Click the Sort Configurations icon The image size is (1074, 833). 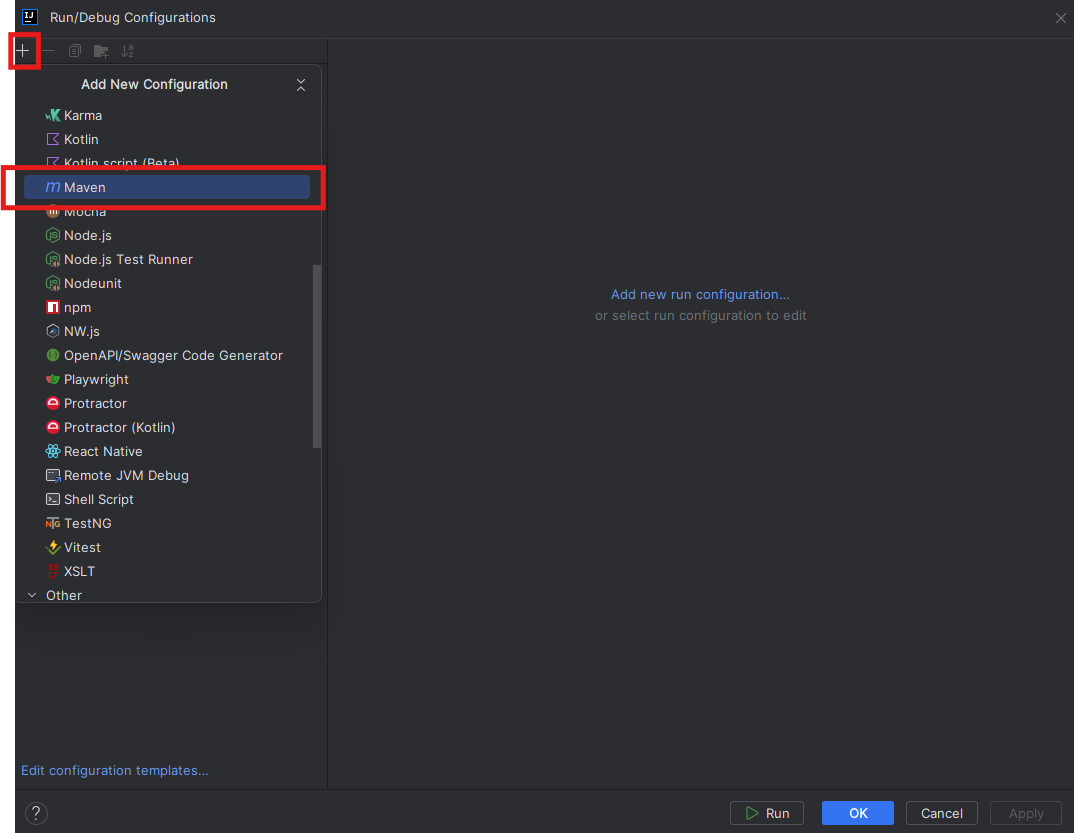(x=127, y=51)
